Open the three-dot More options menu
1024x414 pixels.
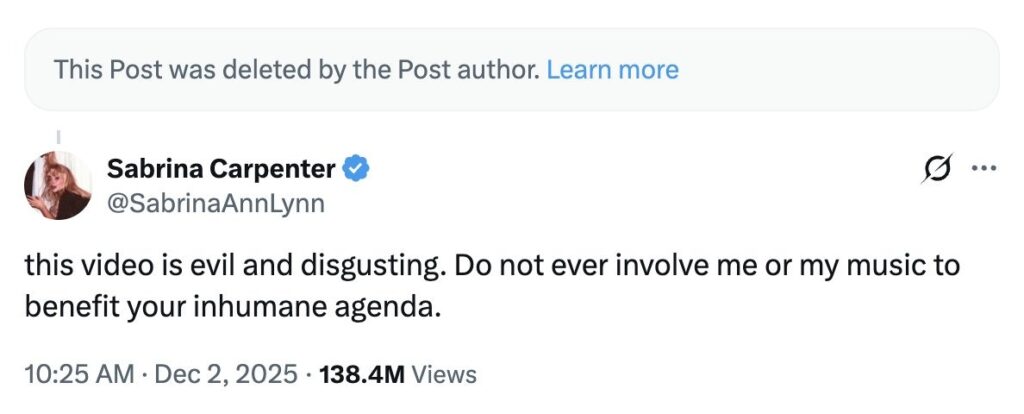click(x=984, y=168)
